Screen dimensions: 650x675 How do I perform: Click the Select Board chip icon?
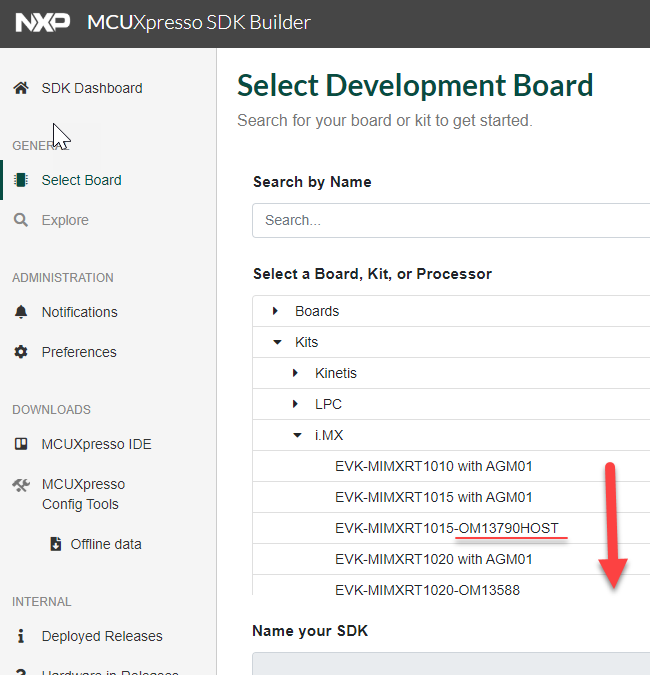pos(21,180)
